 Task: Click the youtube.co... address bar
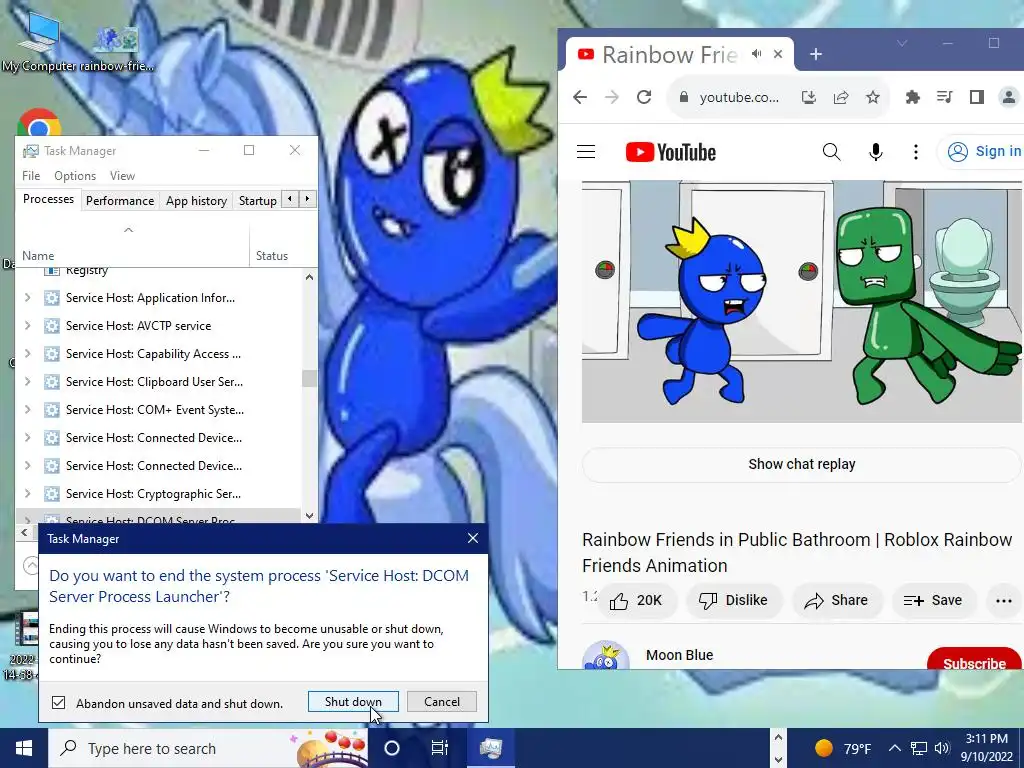tap(739, 97)
